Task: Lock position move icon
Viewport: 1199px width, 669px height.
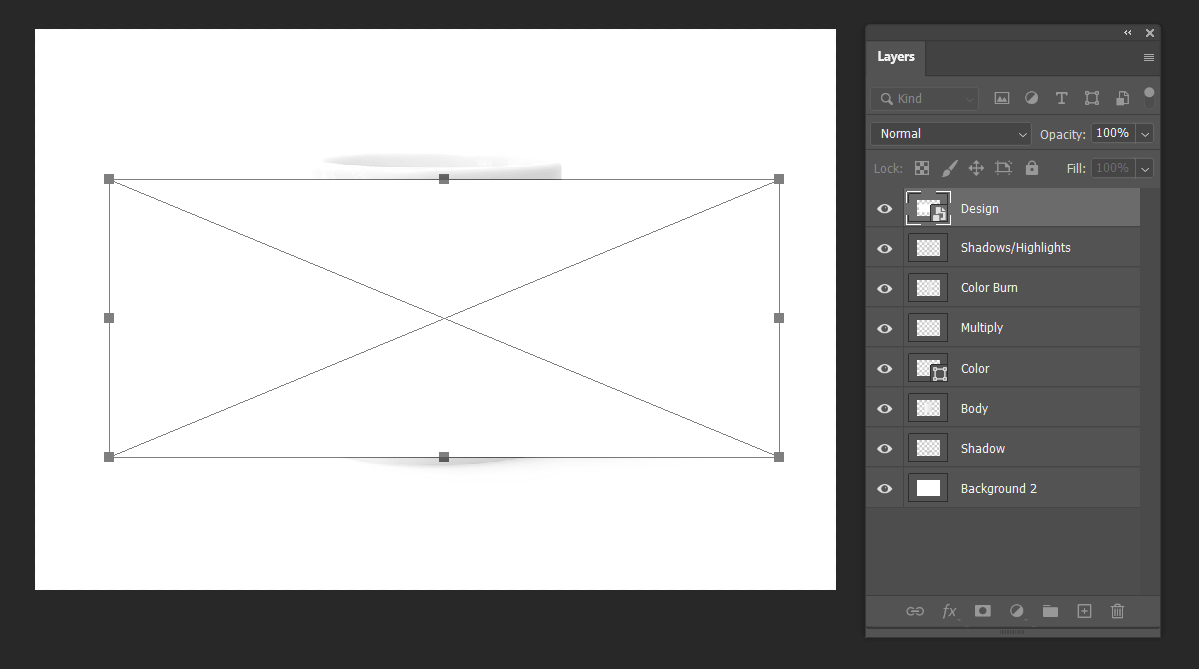Action: (976, 168)
